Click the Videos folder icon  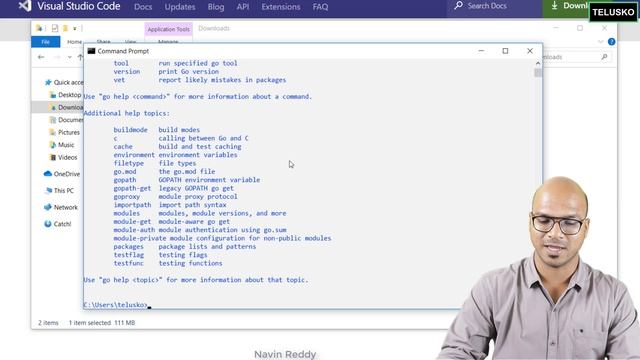53,157
